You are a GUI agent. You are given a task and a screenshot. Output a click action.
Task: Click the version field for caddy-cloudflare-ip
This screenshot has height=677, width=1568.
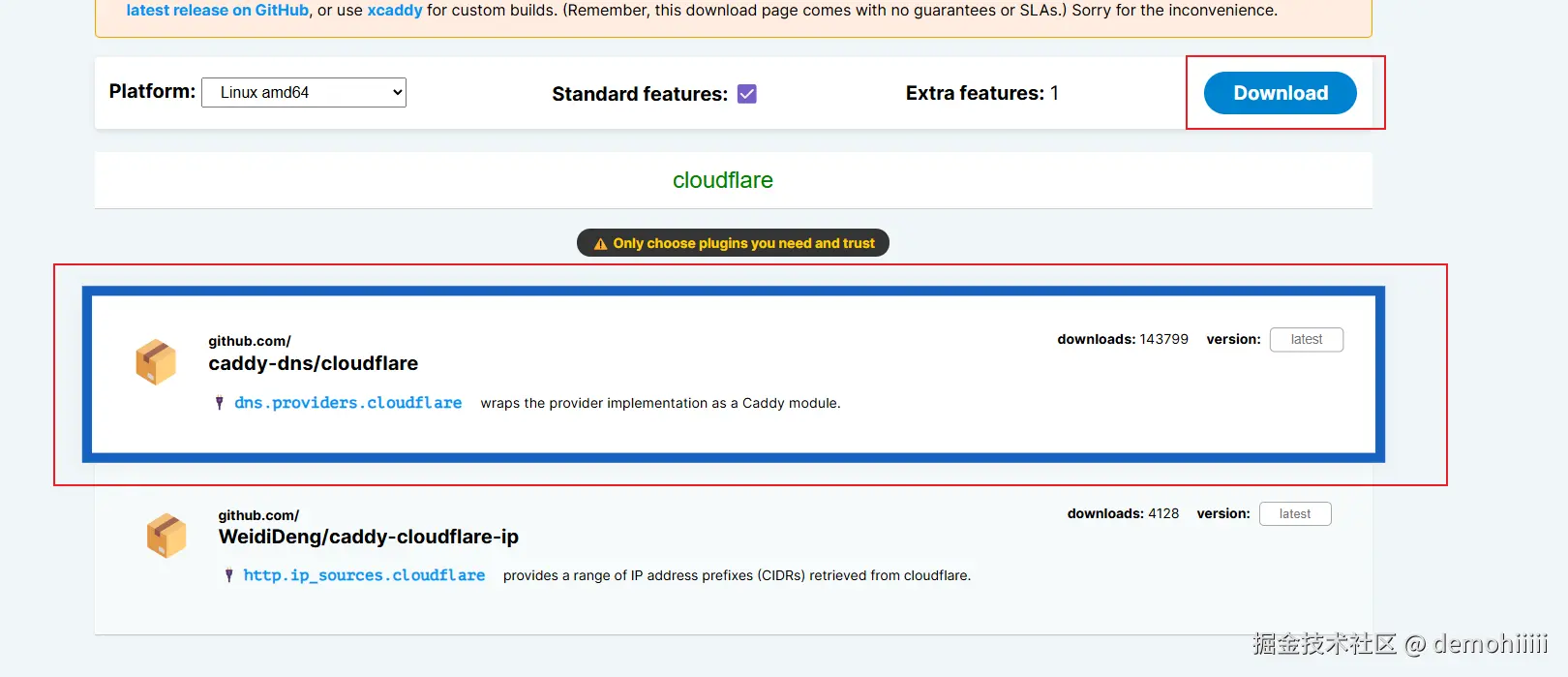click(x=1295, y=514)
